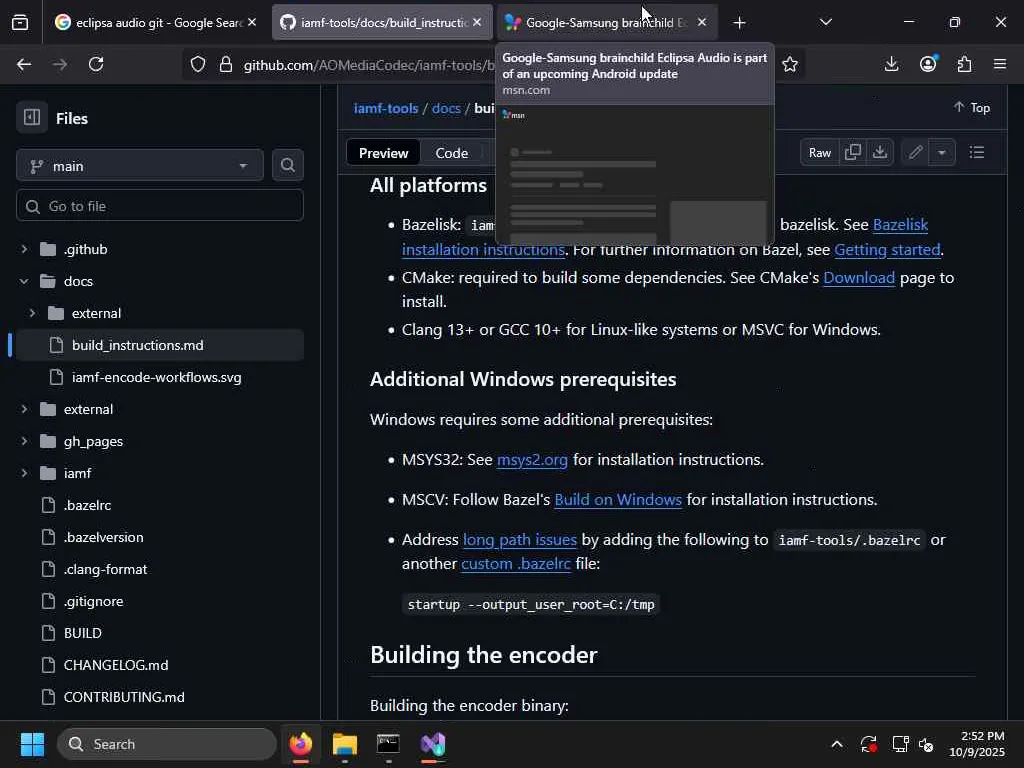
Task: Focus the Go to file input
Action: coord(159,206)
